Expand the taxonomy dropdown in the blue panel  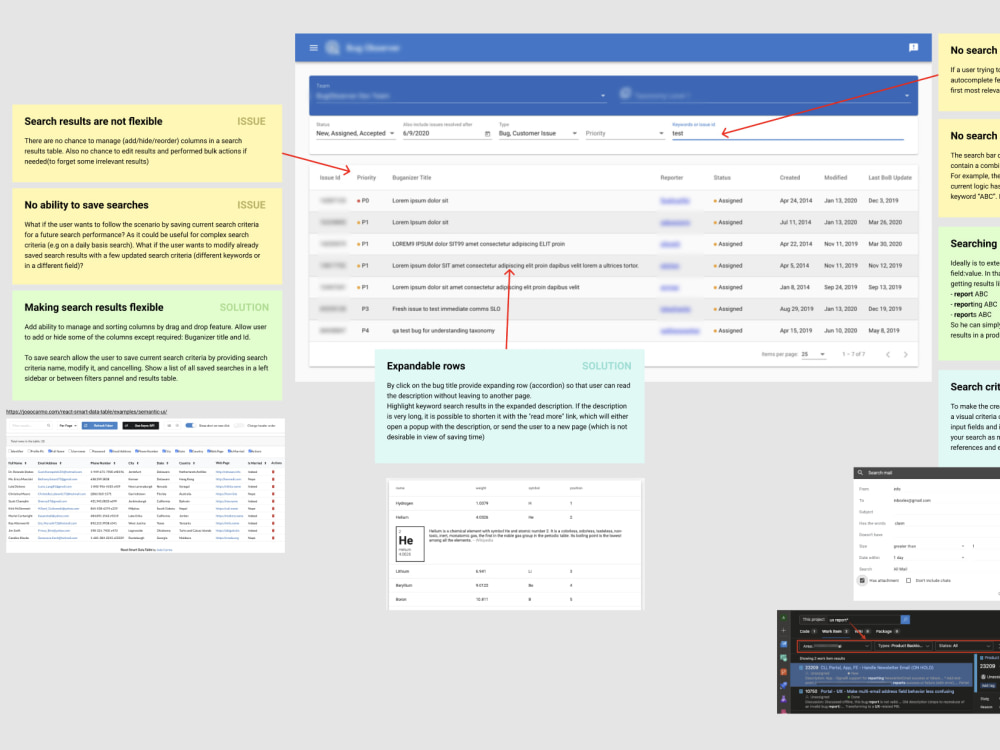coord(764,96)
